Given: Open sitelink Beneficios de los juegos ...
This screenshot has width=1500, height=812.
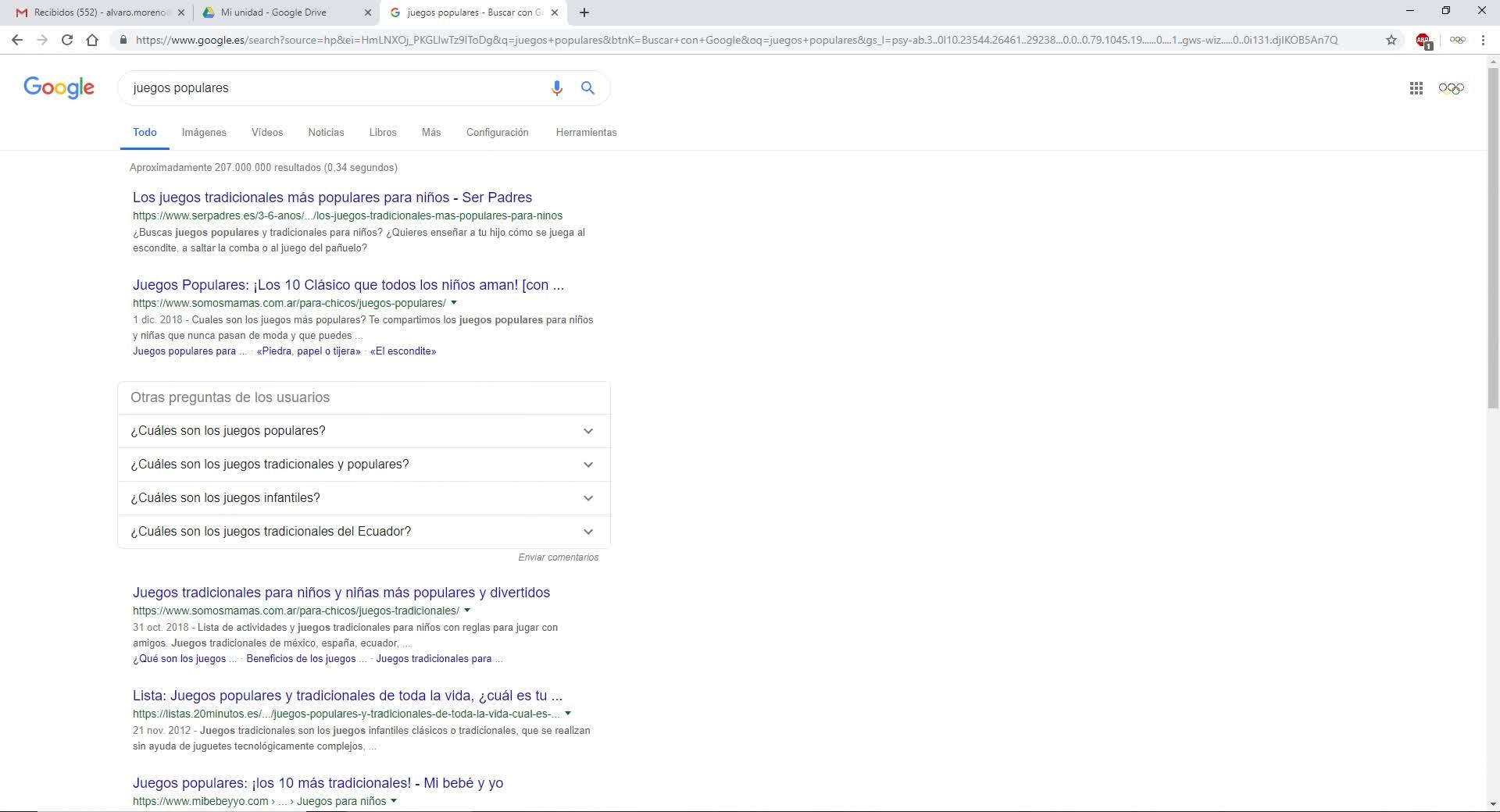Looking at the screenshot, I should [306, 659].
